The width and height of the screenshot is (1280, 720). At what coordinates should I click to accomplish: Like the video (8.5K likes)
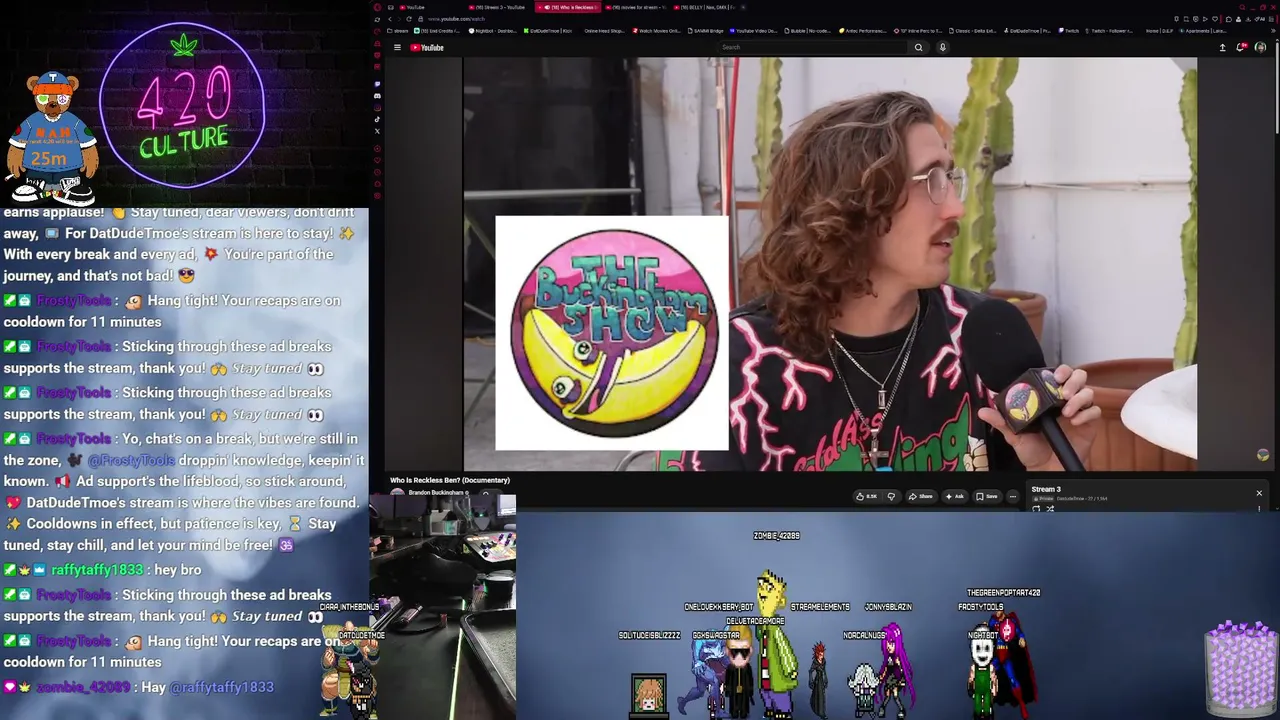pos(866,496)
